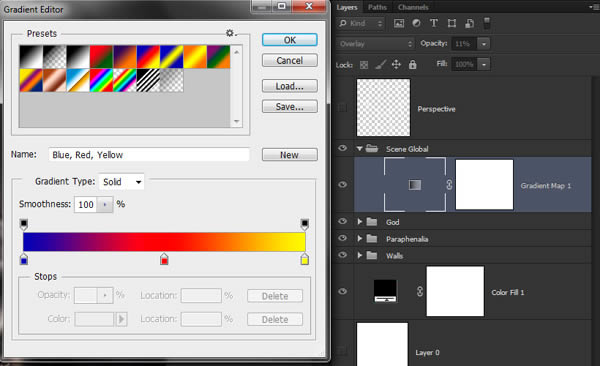The image size is (600, 366).
Task: Open the Overlay blend mode dropdown
Action: coord(375,44)
